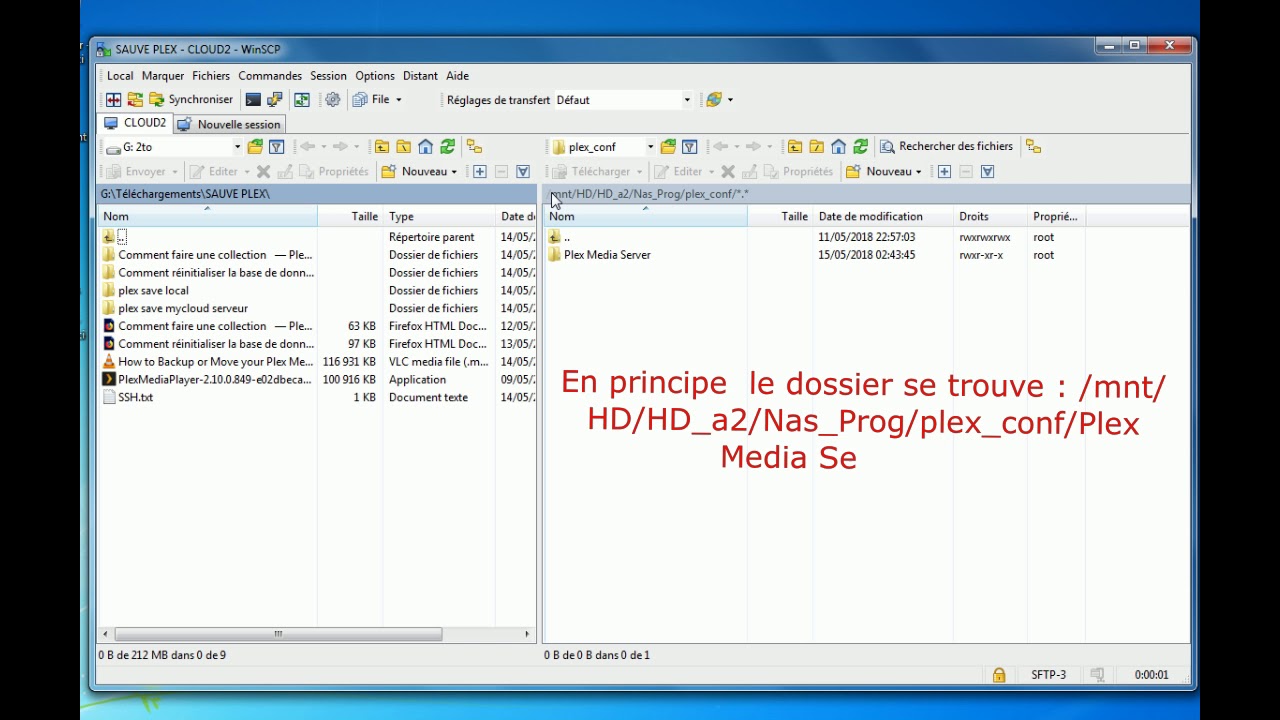
Task: Click the local select files plus icon
Action: (480, 172)
